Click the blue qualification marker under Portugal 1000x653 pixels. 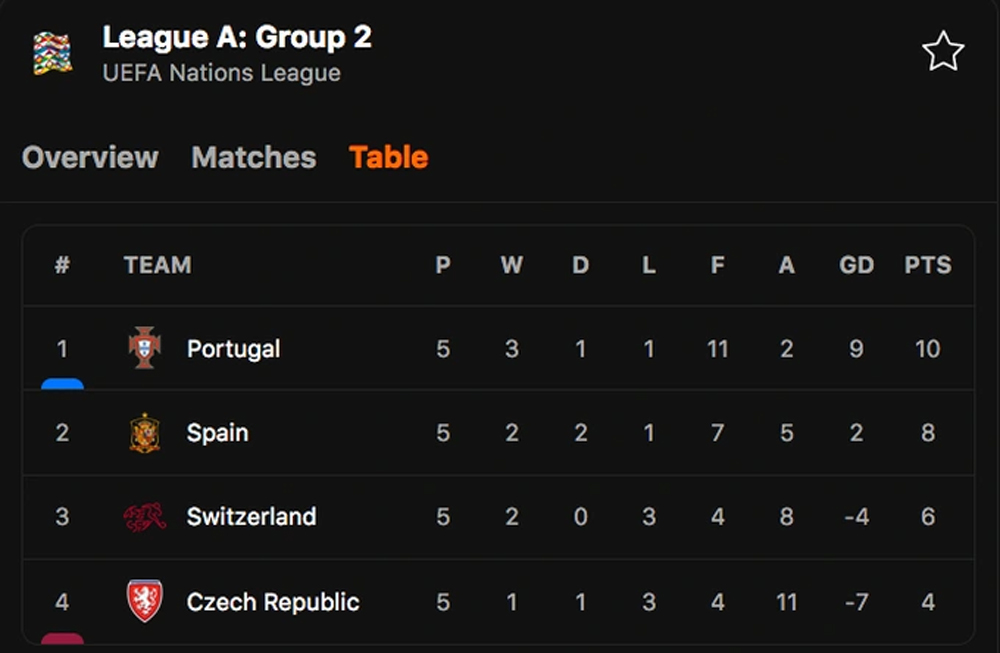pyautogui.click(x=62, y=383)
